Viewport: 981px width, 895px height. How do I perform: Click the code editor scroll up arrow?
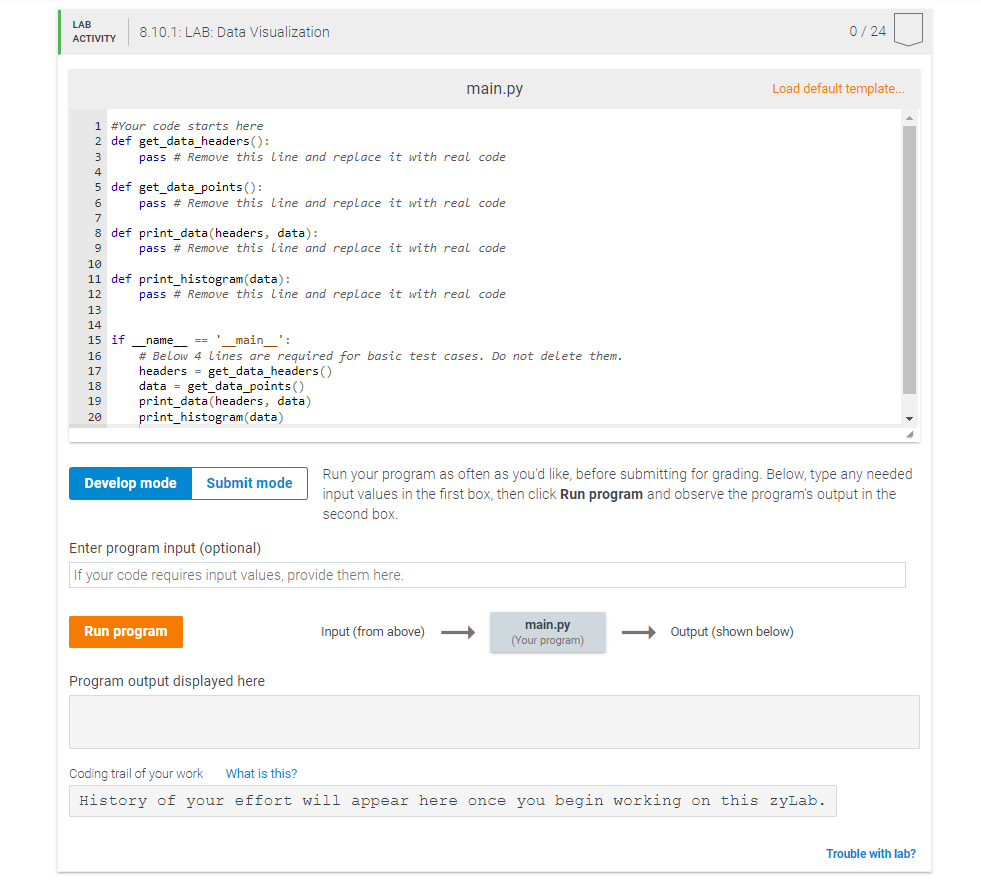click(x=910, y=118)
